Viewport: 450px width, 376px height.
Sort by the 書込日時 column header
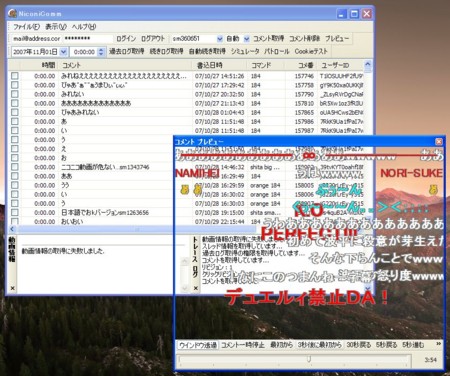pos(220,65)
